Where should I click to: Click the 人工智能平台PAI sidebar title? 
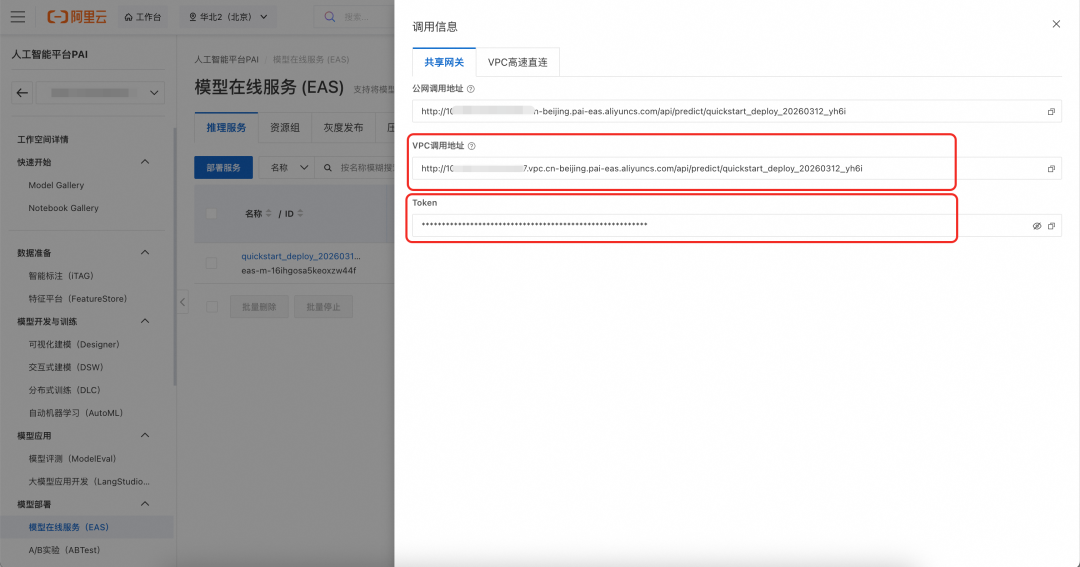pyautogui.click(x=50, y=54)
